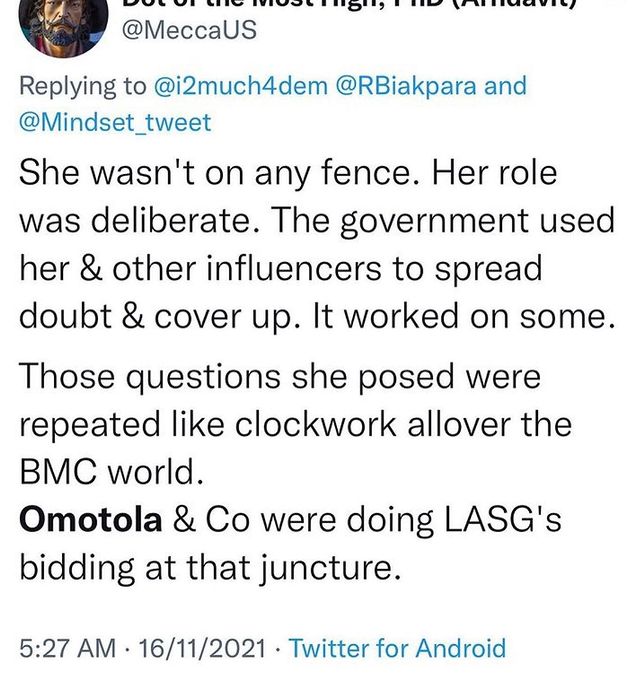The height and width of the screenshot is (673, 640).
Task: Click the 16/11/2021 date
Action: point(202,648)
